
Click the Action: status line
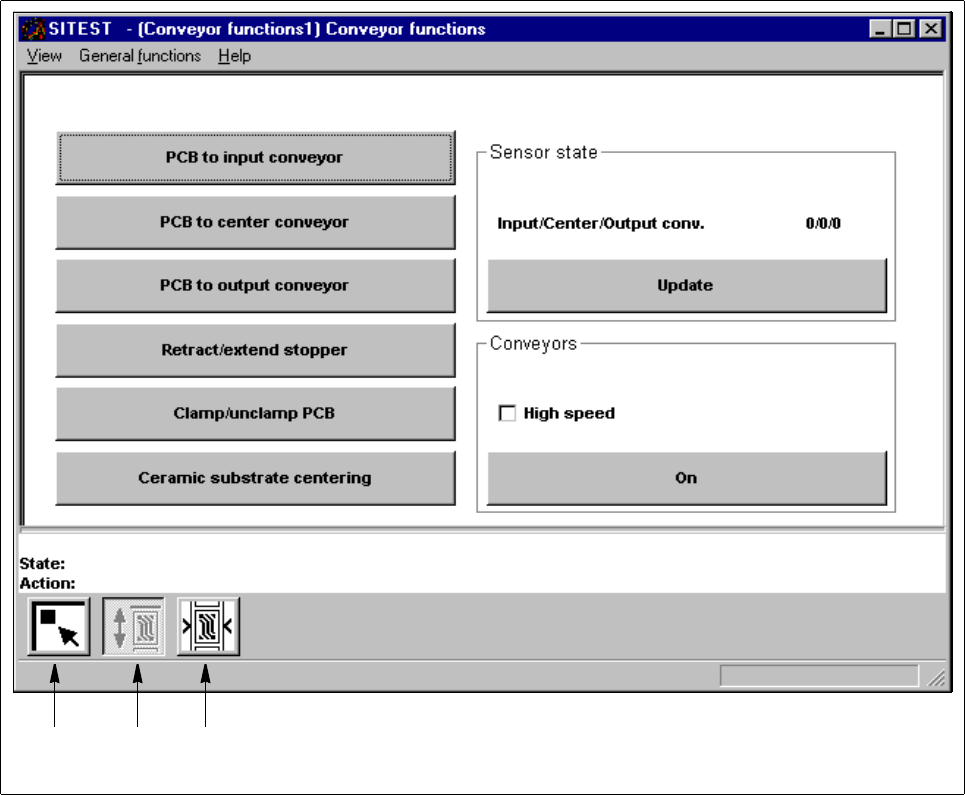47,583
